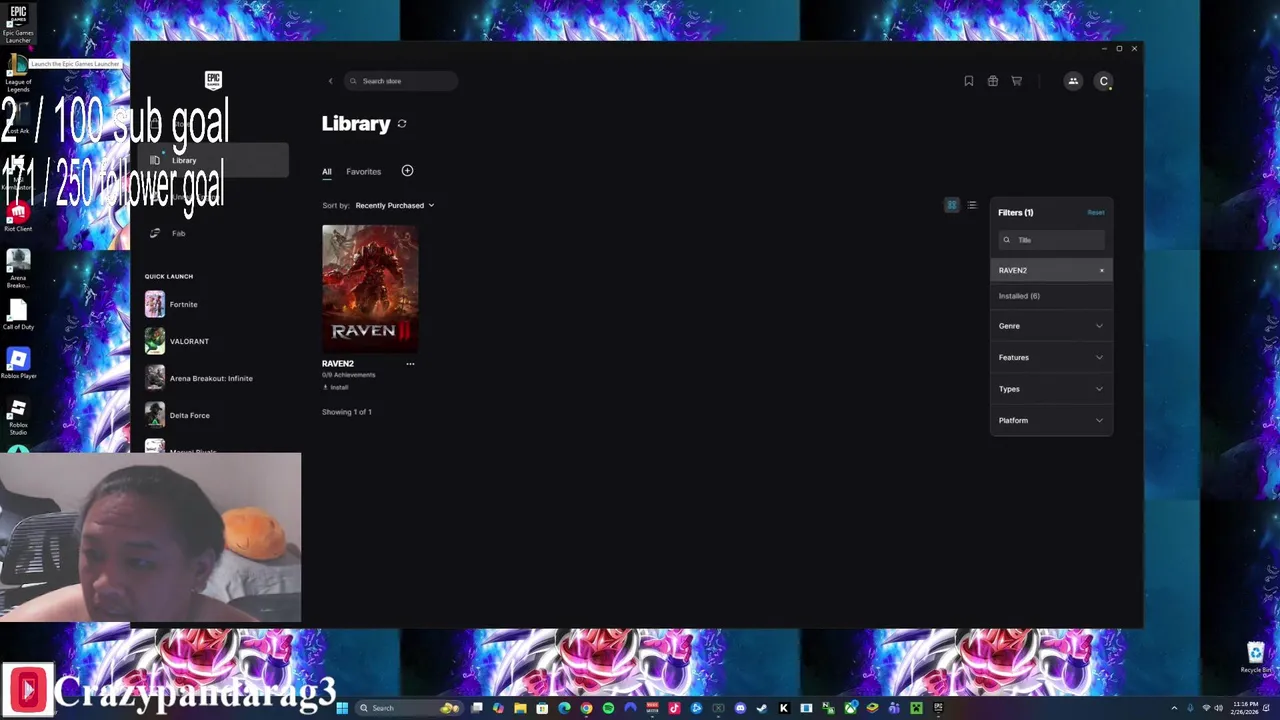Open the RAVEN2 game cover thumbnail
The width and height of the screenshot is (1280, 720).
coord(370,288)
